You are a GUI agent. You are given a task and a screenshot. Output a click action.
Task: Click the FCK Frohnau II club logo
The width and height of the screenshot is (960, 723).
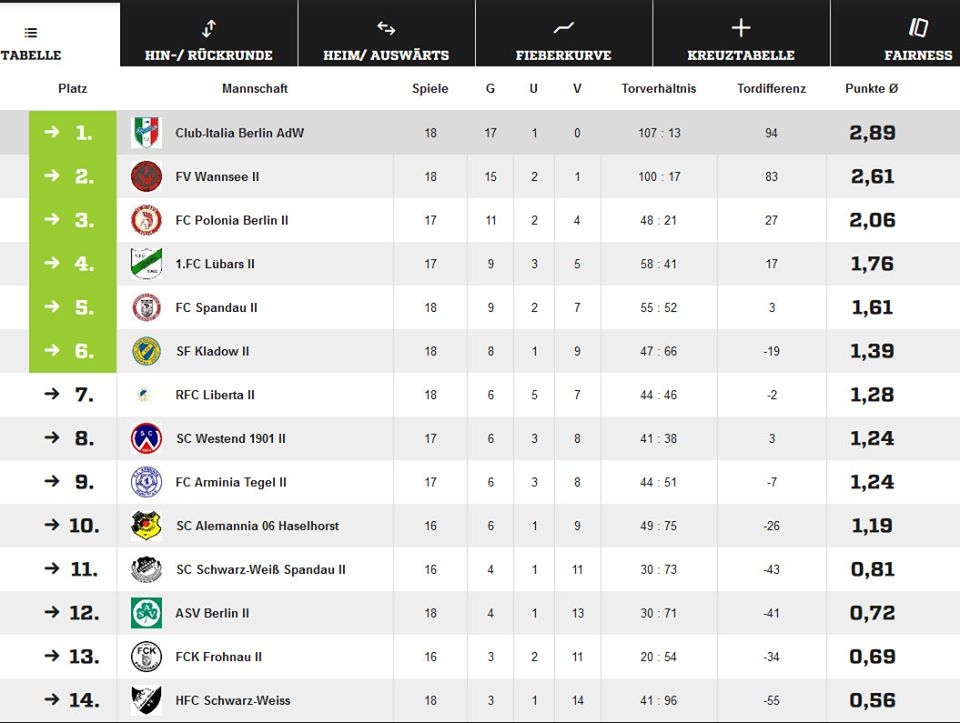pyautogui.click(x=146, y=657)
